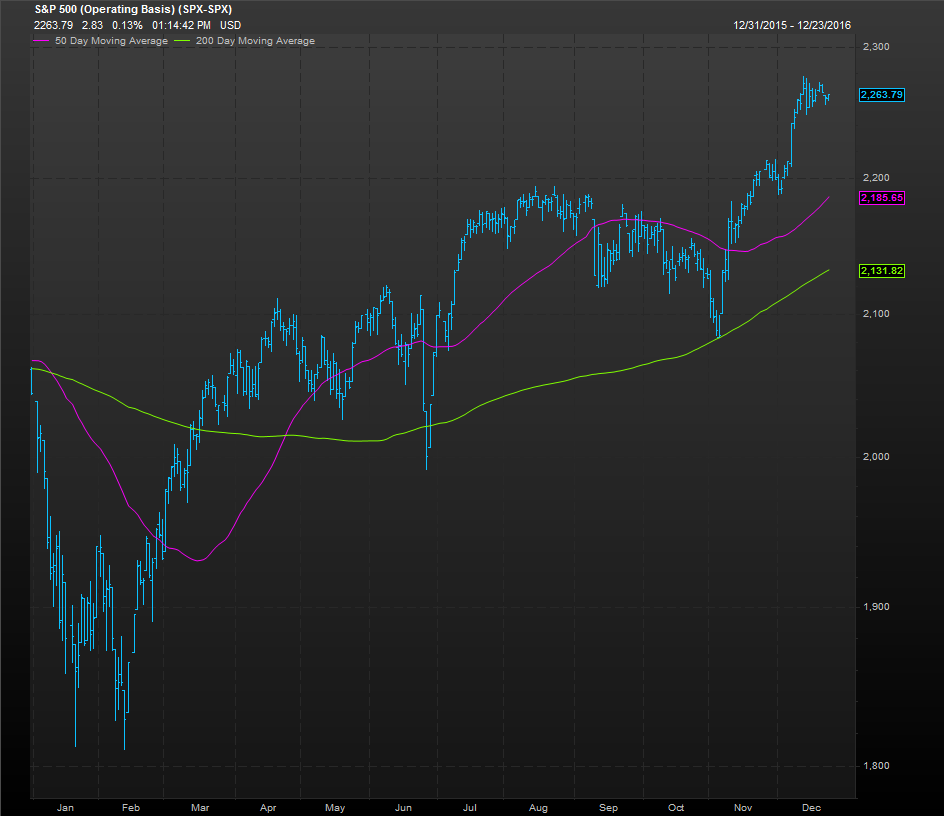944x816 pixels.
Task: Click the 200 Day Moving Average legend
Action: 255,41
